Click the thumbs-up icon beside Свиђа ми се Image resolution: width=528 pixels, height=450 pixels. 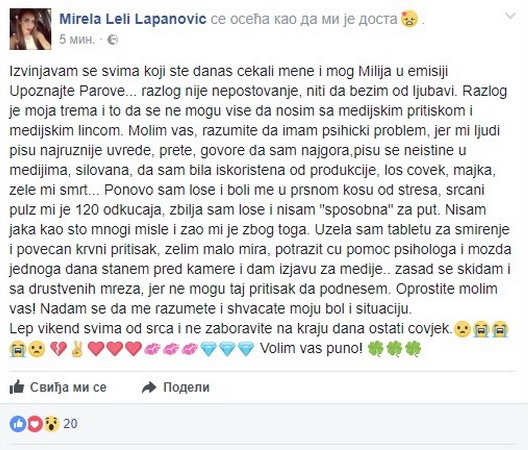pyautogui.click(x=17, y=387)
